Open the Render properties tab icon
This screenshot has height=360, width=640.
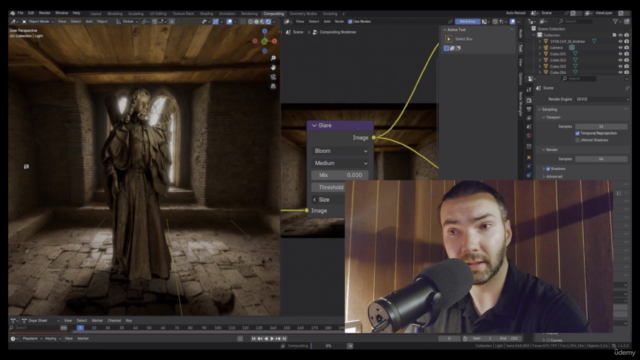click(529, 100)
